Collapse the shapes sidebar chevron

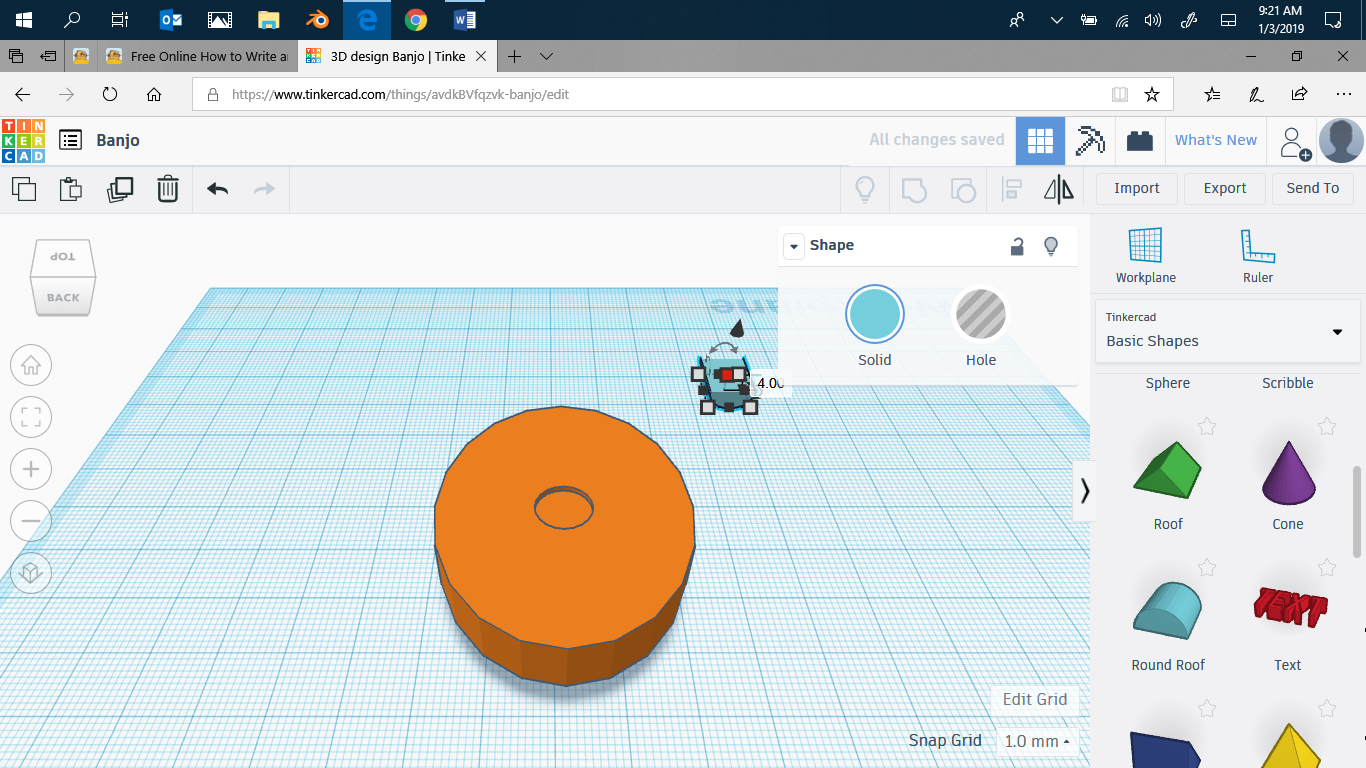1084,490
